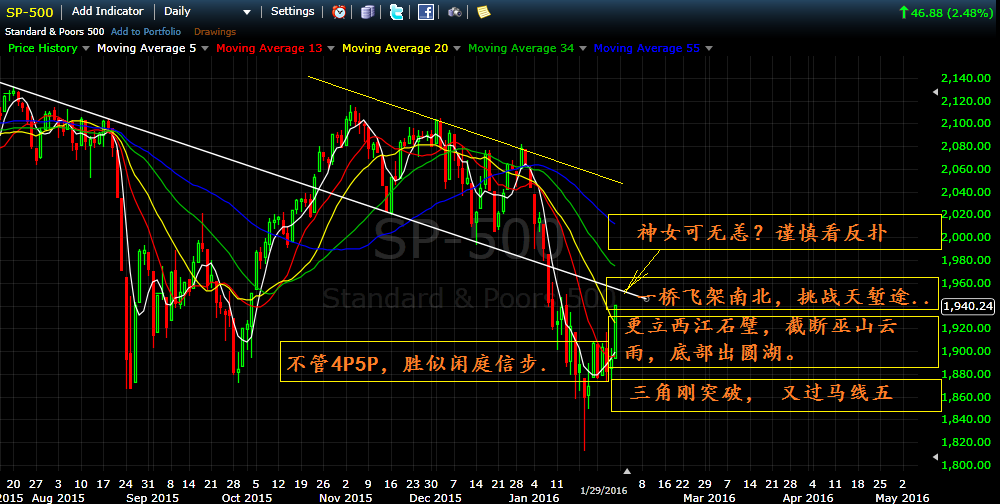Viewport: 1000px width, 504px height.
Task: Click the Moving Average 20 label
Action: pyautogui.click(x=395, y=48)
